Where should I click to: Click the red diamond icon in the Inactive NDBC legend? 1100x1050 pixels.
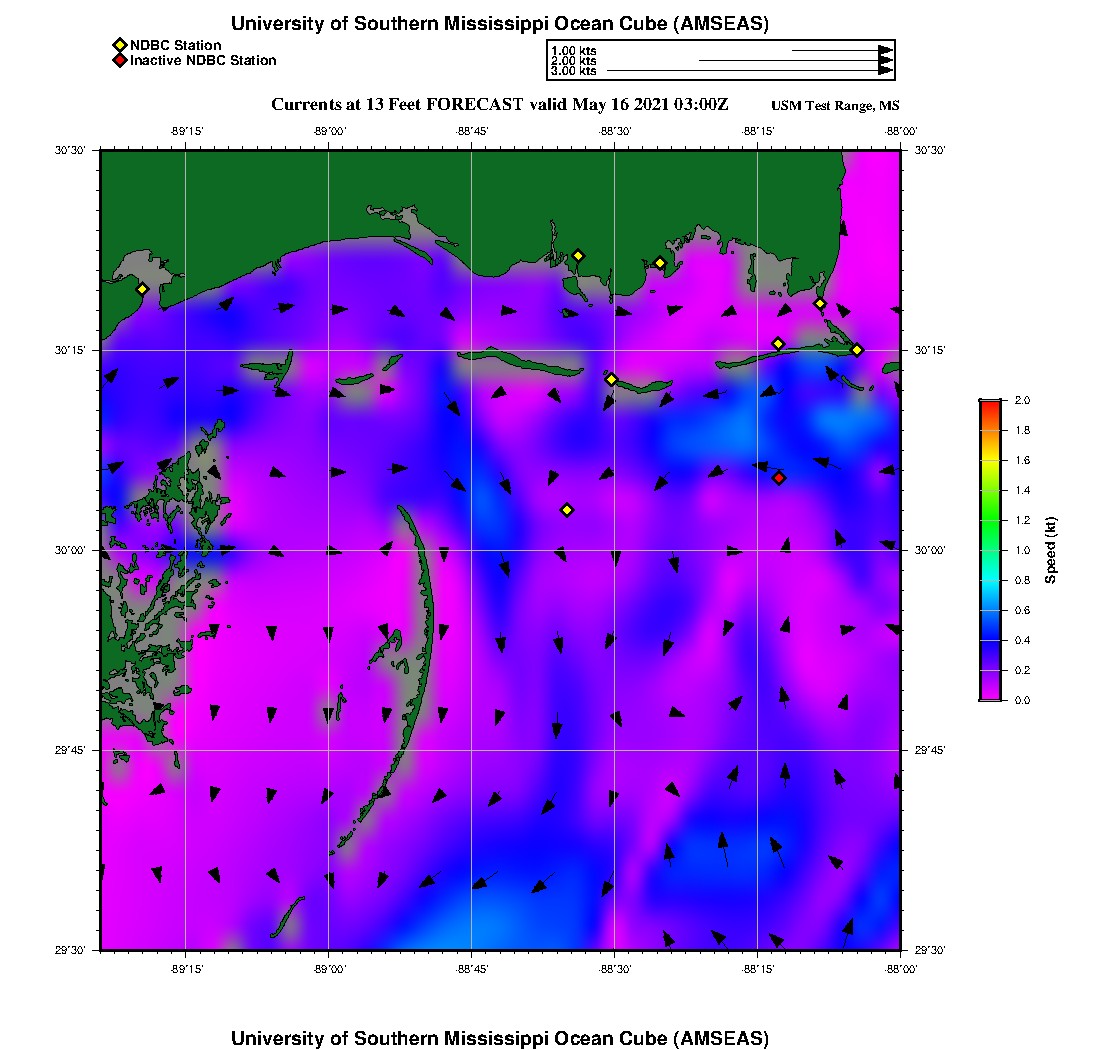(x=120, y=60)
